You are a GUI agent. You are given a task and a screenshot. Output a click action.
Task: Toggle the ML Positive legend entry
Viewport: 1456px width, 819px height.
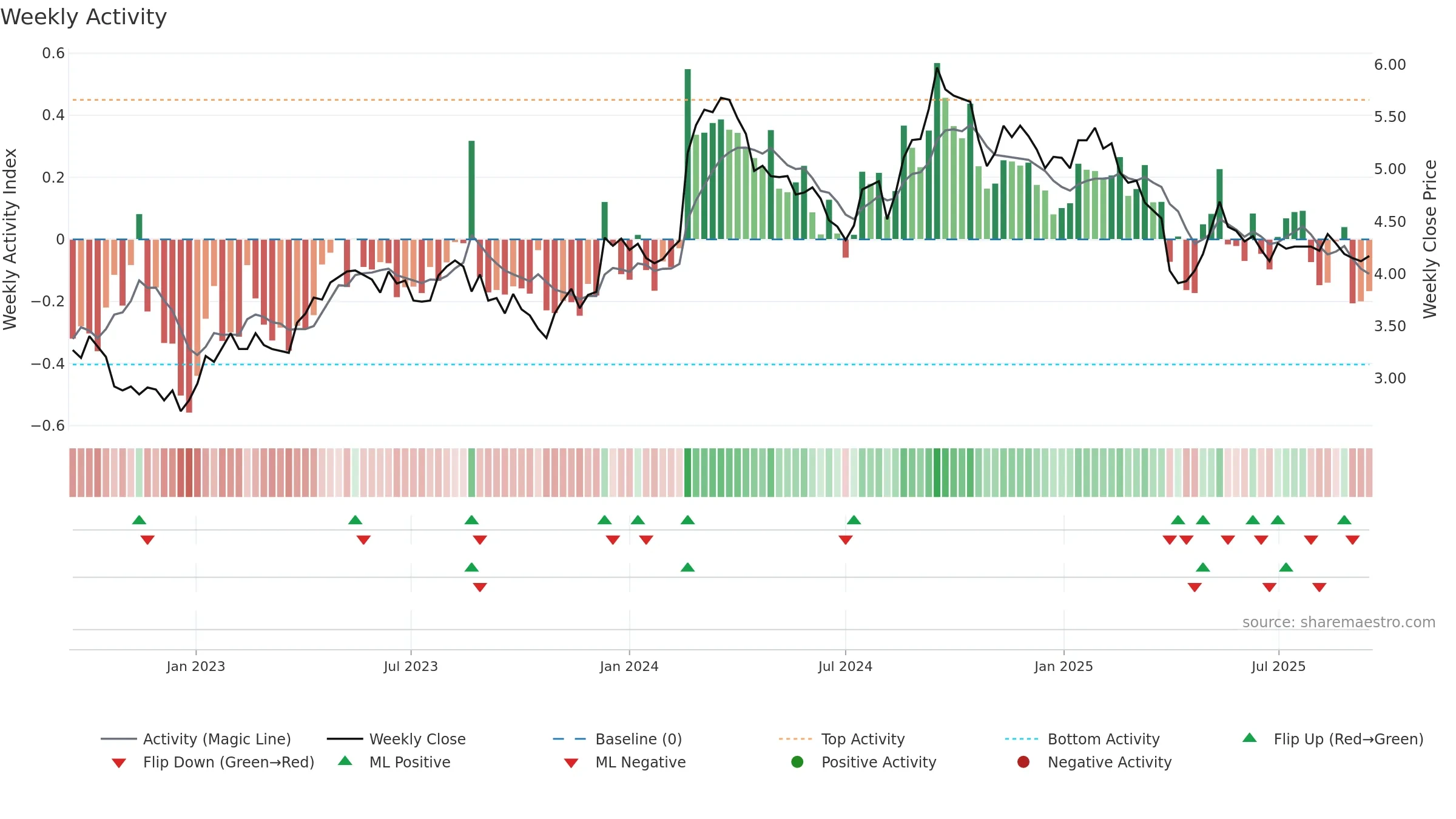(394, 762)
